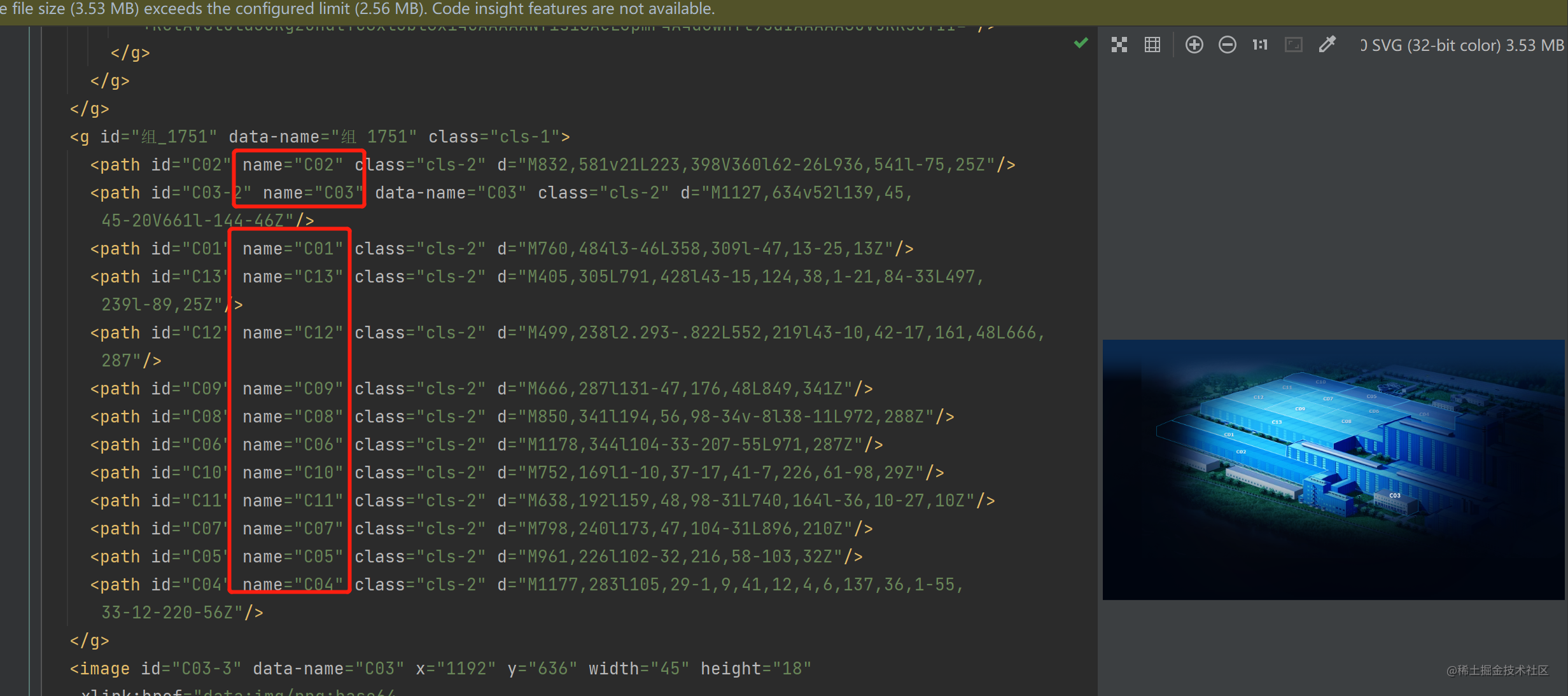This screenshot has width=1568, height=696.
Task: Click the name="C03" attribute
Action: (312, 193)
